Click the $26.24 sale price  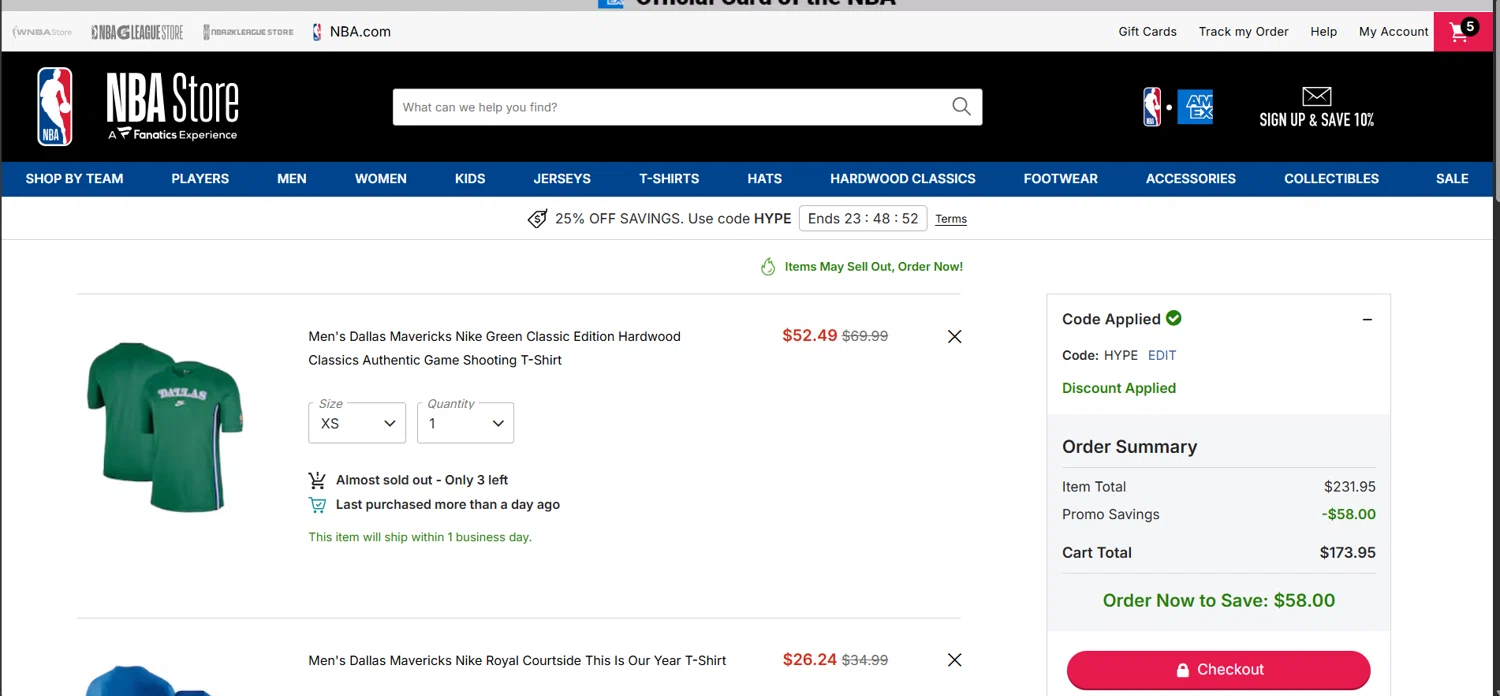pyautogui.click(x=810, y=660)
